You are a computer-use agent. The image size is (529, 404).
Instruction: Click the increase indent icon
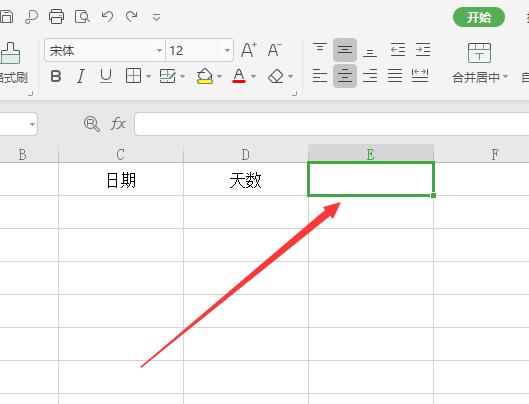[x=423, y=50]
